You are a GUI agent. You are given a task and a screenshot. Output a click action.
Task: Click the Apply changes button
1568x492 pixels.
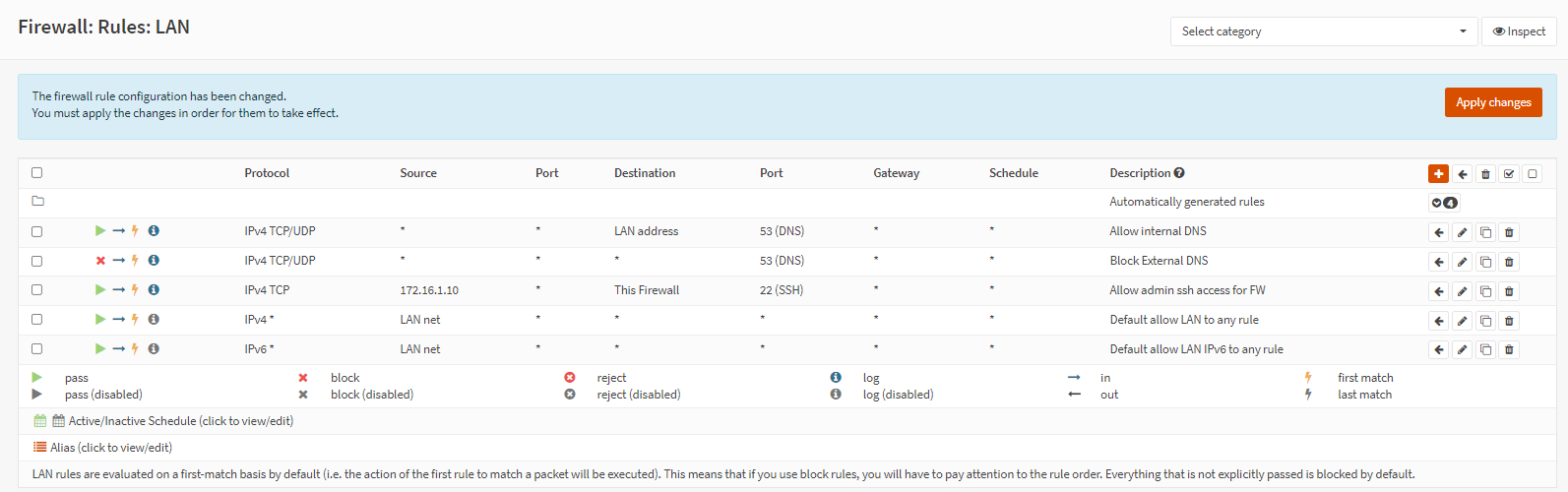coord(1493,102)
